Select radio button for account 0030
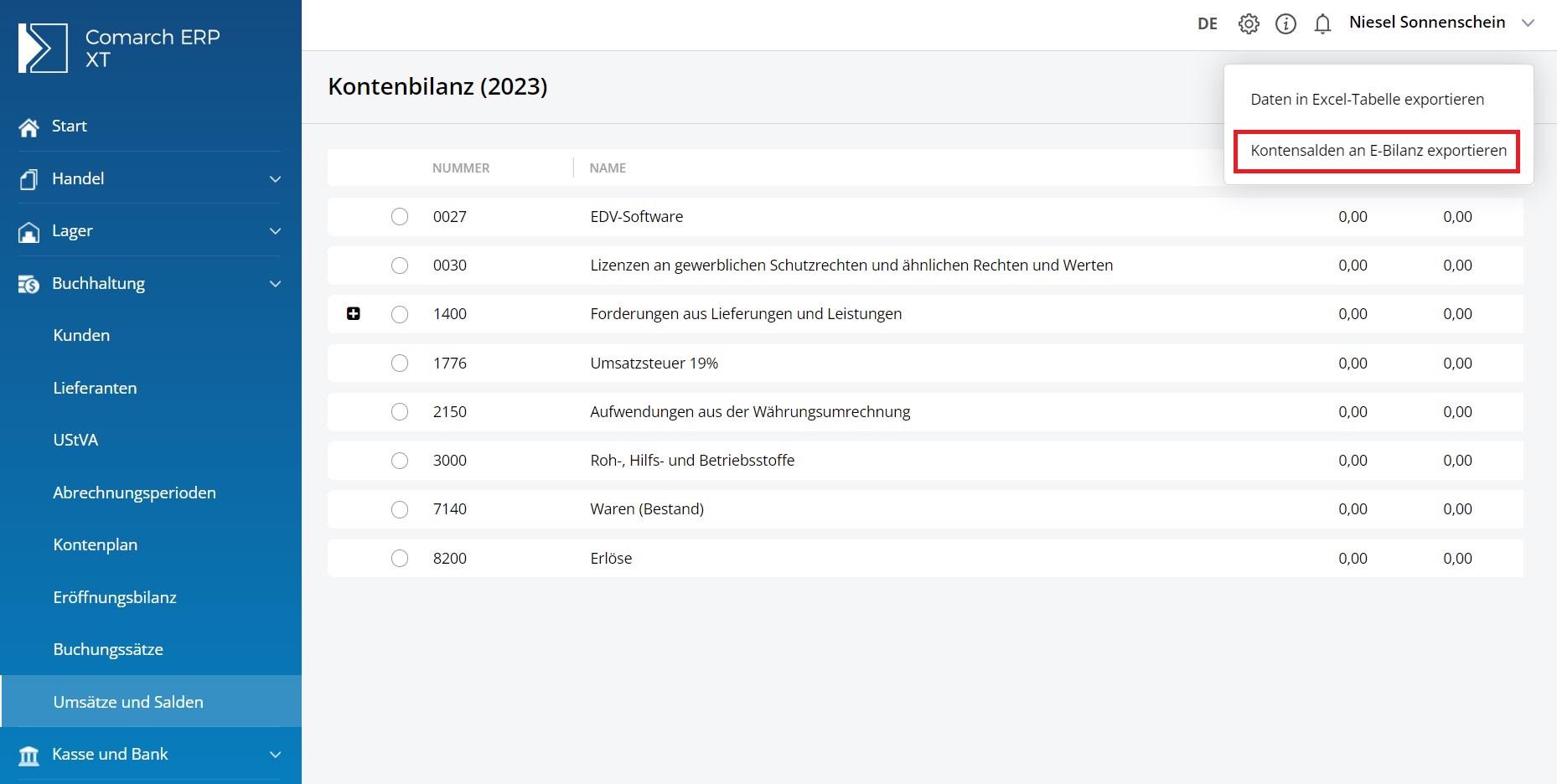Screen dimensions: 1557x784 [x=400, y=265]
